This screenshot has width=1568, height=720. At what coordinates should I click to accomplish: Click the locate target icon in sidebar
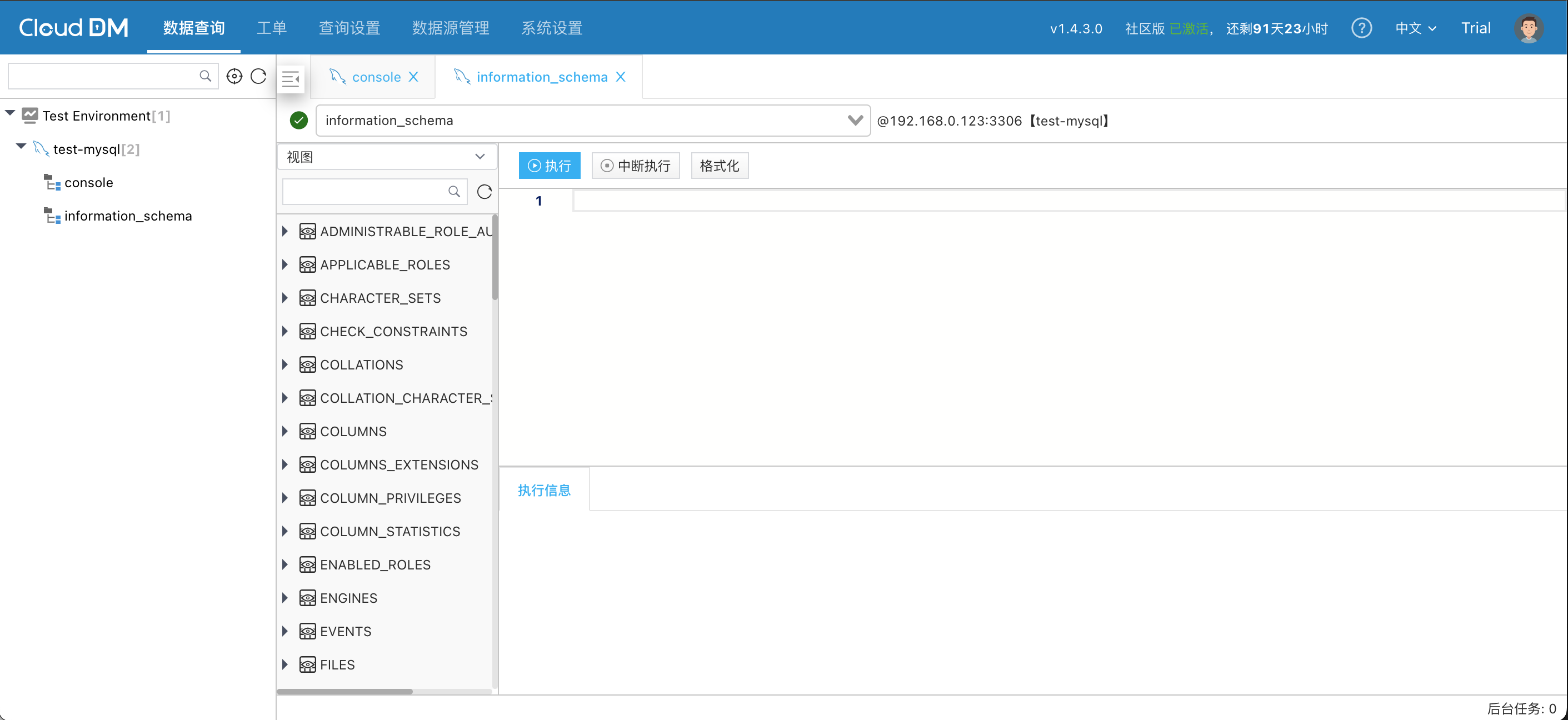[234, 76]
